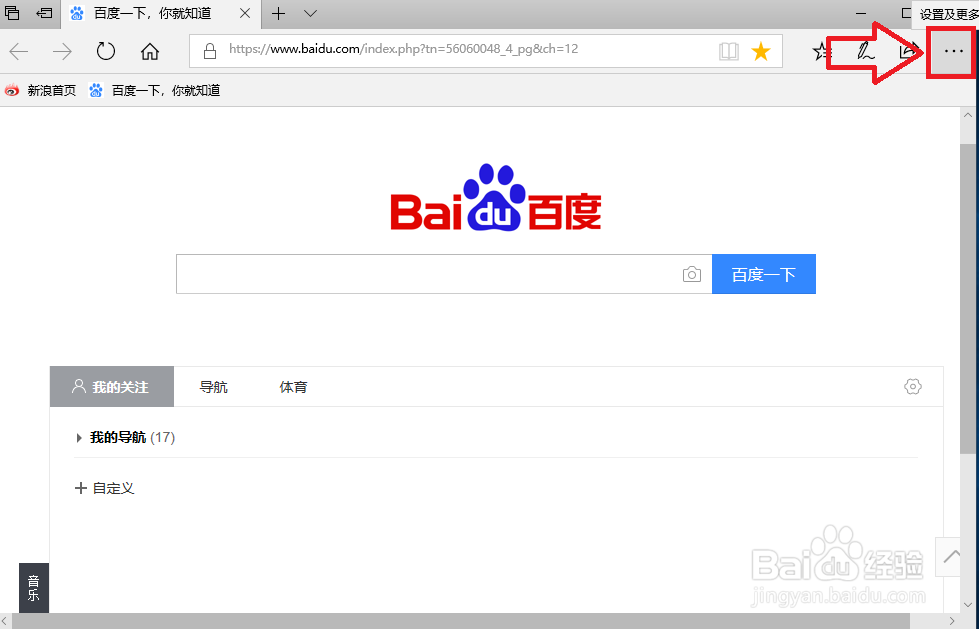Open the Favorites hub icon
The width and height of the screenshot is (979, 629).
tap(820, 51)
